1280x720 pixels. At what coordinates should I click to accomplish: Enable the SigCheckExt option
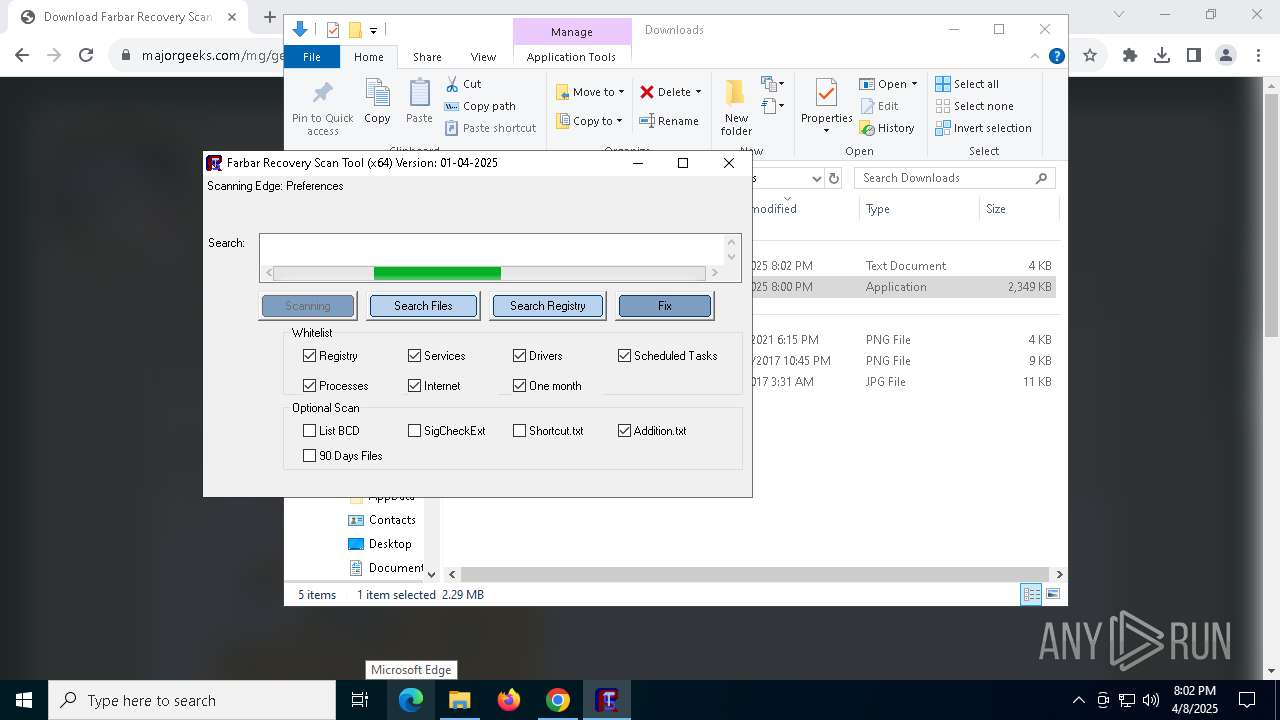pos(414,430)
